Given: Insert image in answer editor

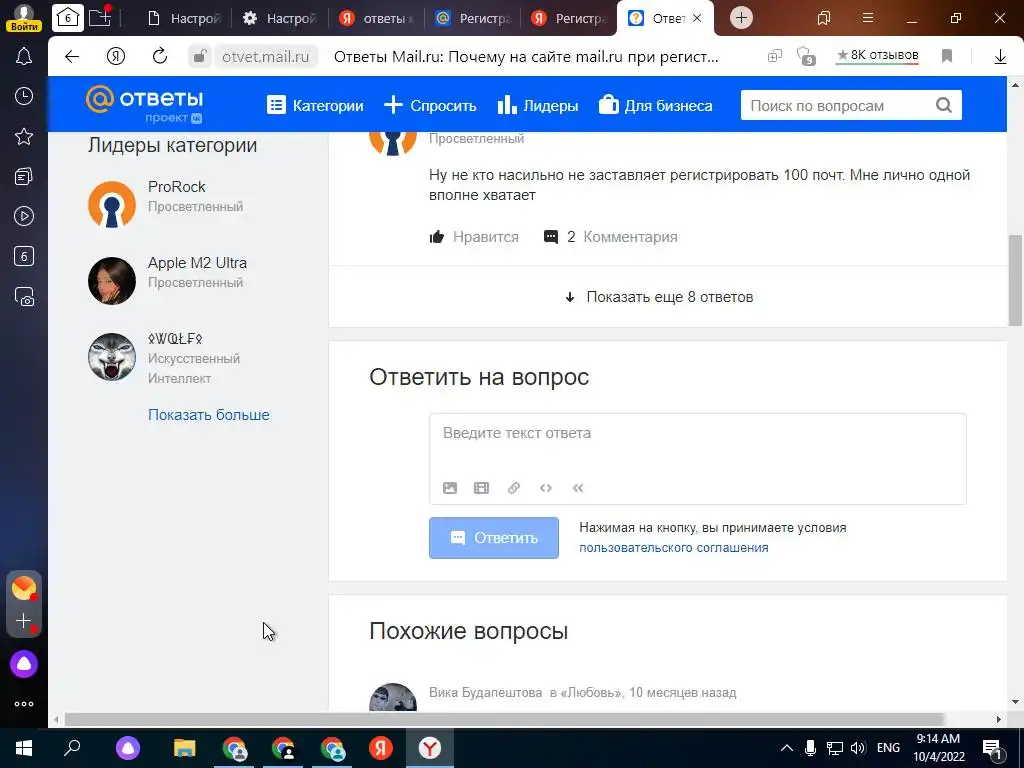Looking at the screenshot, I should pos(450,488).
